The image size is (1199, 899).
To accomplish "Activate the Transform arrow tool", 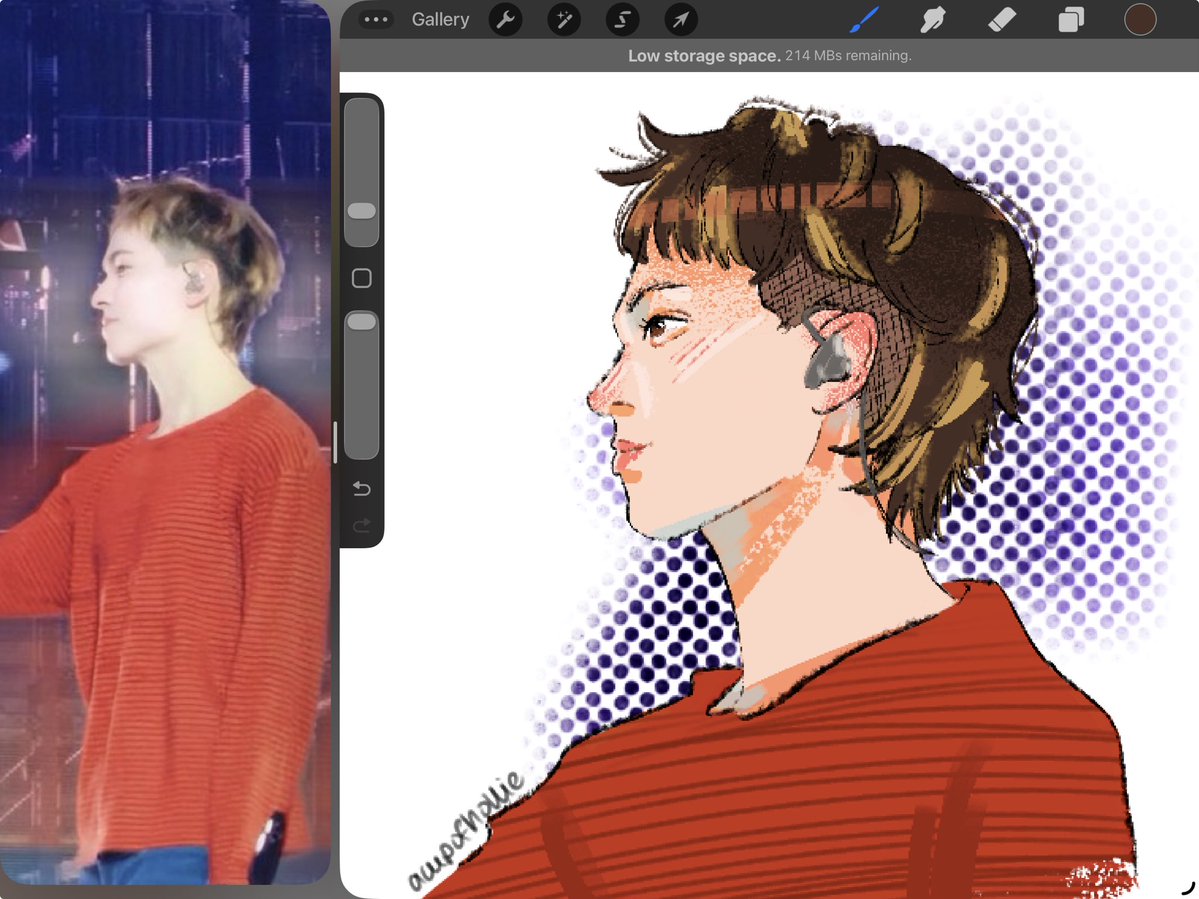I will click(x=681, y=19).
